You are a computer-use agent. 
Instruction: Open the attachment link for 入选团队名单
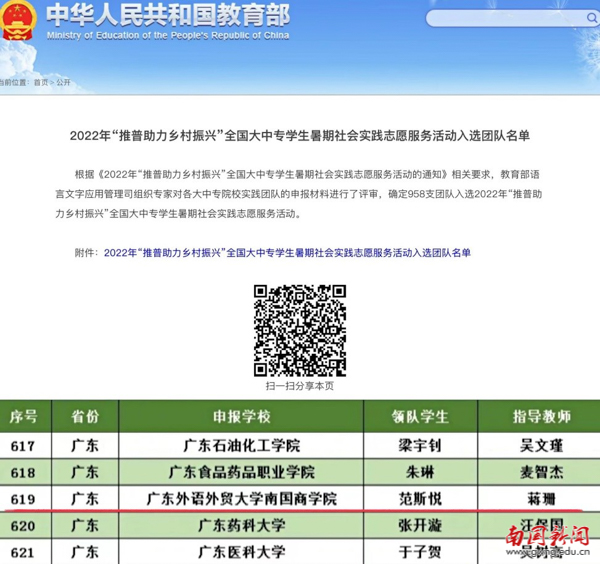[287, 253]
